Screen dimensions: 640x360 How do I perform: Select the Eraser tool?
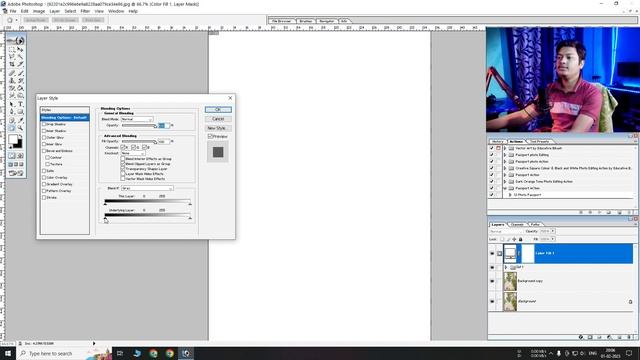[x=12, y=88]
